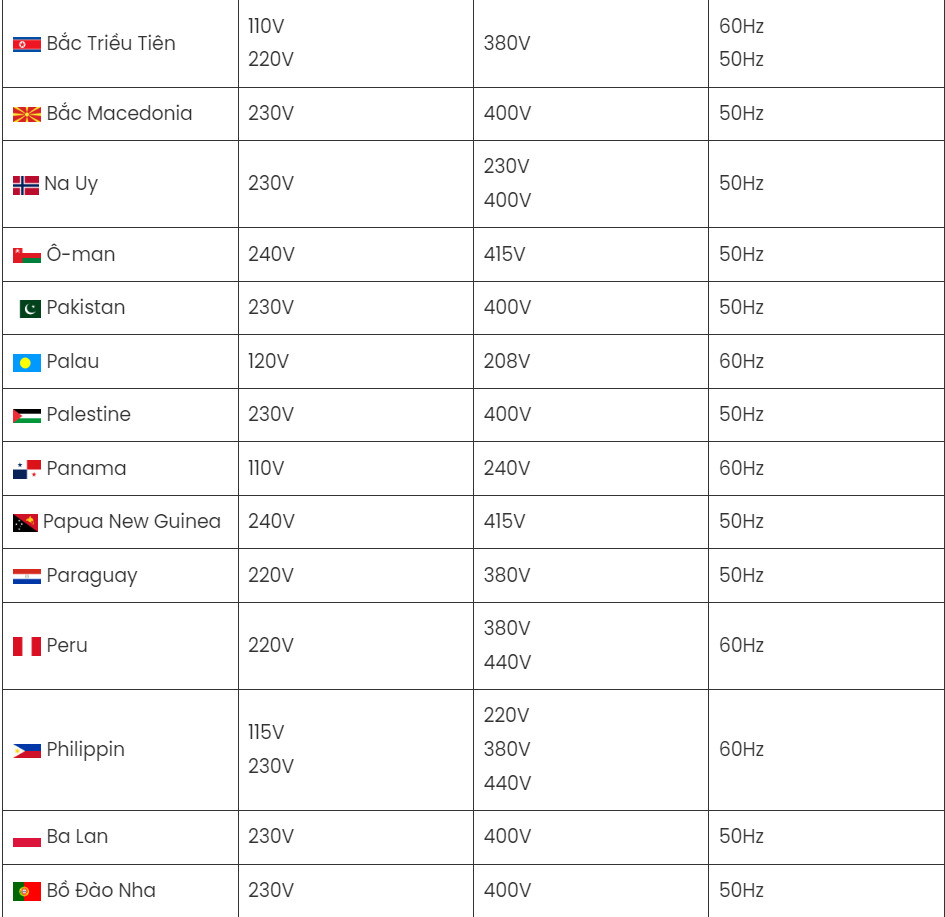Viewport: 945px width, 917px height.
Task: Click the 60Hz frequency in Peru row
Action: [741, 645]
